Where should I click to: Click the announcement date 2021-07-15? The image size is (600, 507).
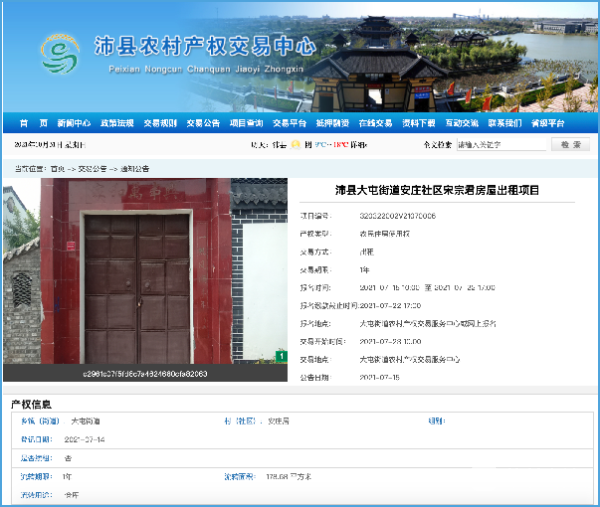[x=379, y=377]
